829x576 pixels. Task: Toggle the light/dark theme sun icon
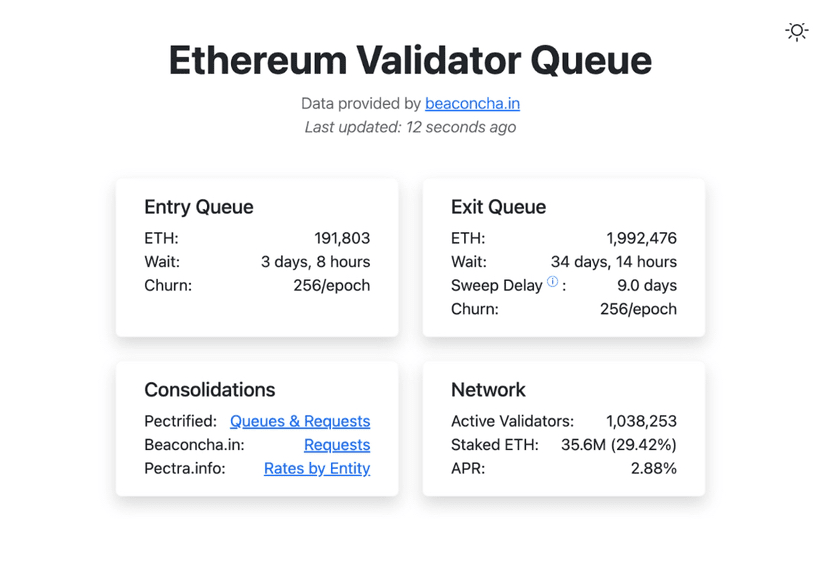point(796,31)
